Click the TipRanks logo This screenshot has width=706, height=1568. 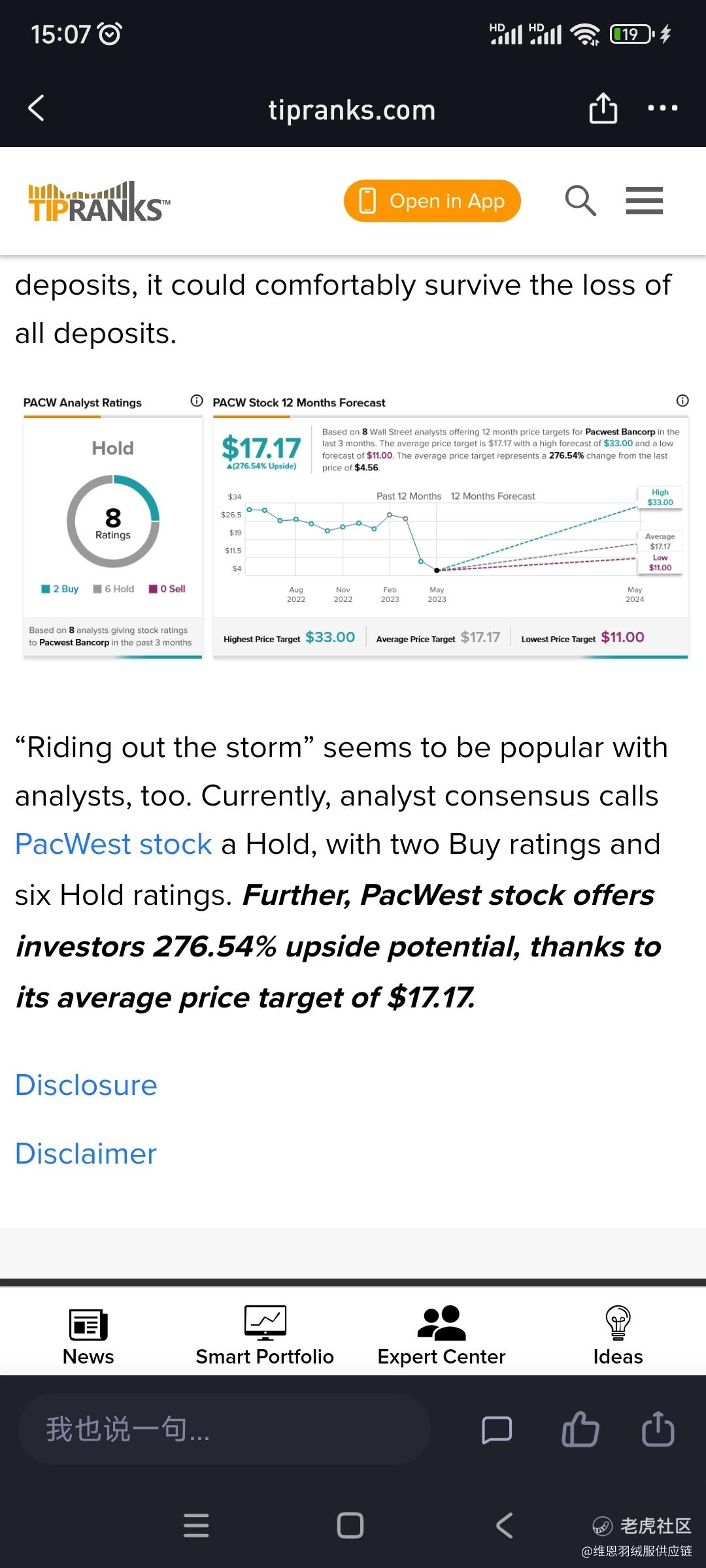pos(99,201)
